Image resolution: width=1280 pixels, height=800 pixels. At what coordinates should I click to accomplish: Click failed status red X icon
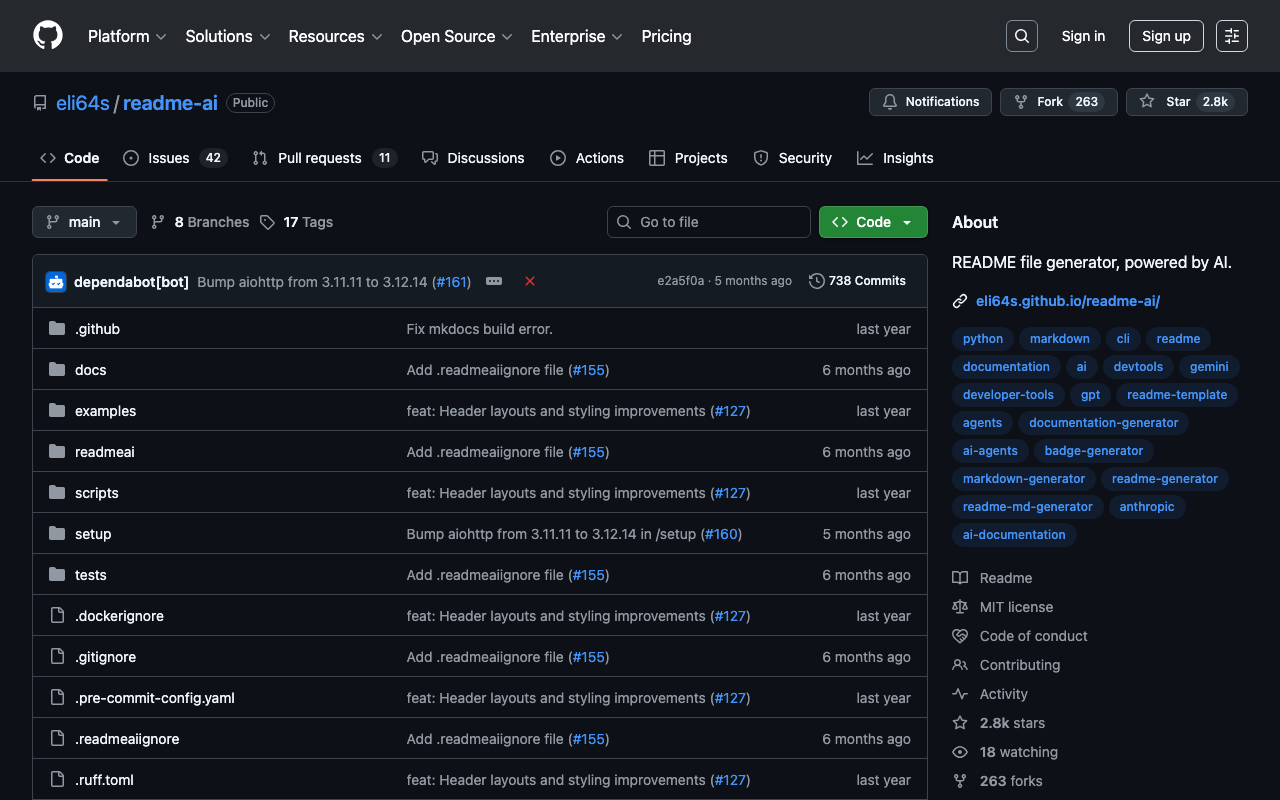tap(530, 282)
